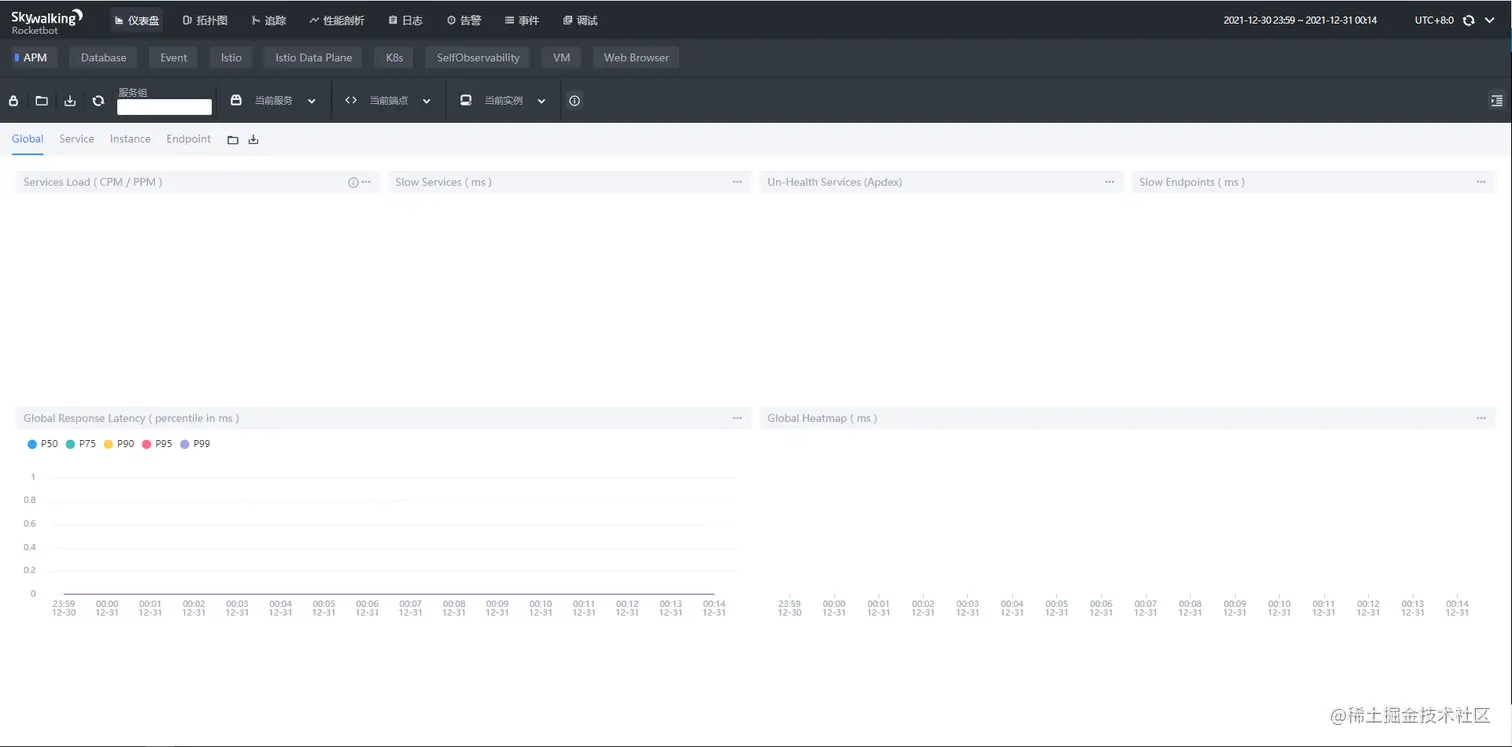This screenshot has width=1512, height=747.
Task: Click the refresh icon left of 服务组
Action: pos(98,101)
